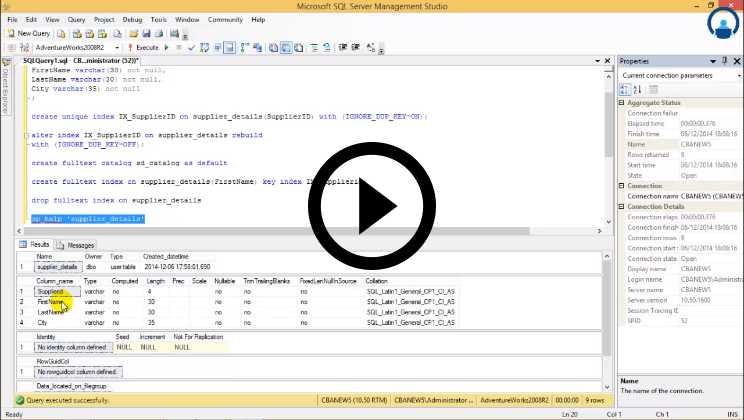
Task: Decrease indent of the selected lines
Action: click(343, 47)
